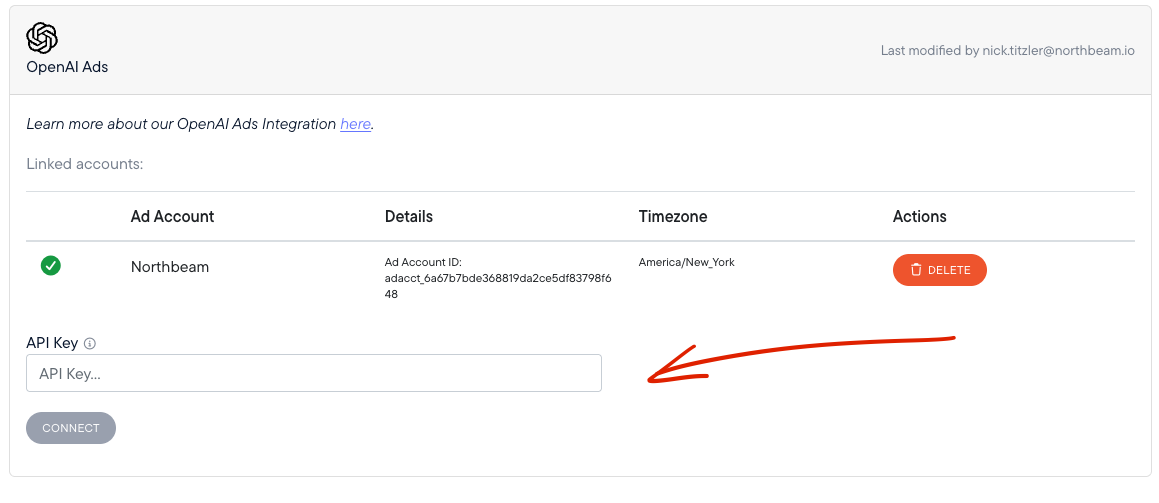
Task: Click the 'Actions' column header
Action: [920, 216]
